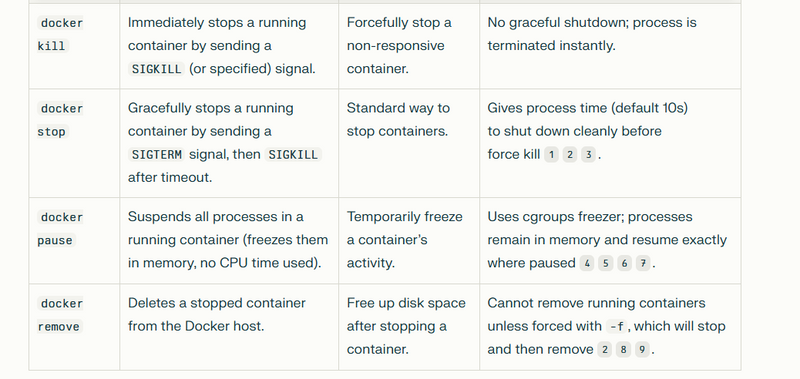This screenshot has width=800, height=379.
Task: Open citation 7 in docker pause row
Action: tap(643, 263)
